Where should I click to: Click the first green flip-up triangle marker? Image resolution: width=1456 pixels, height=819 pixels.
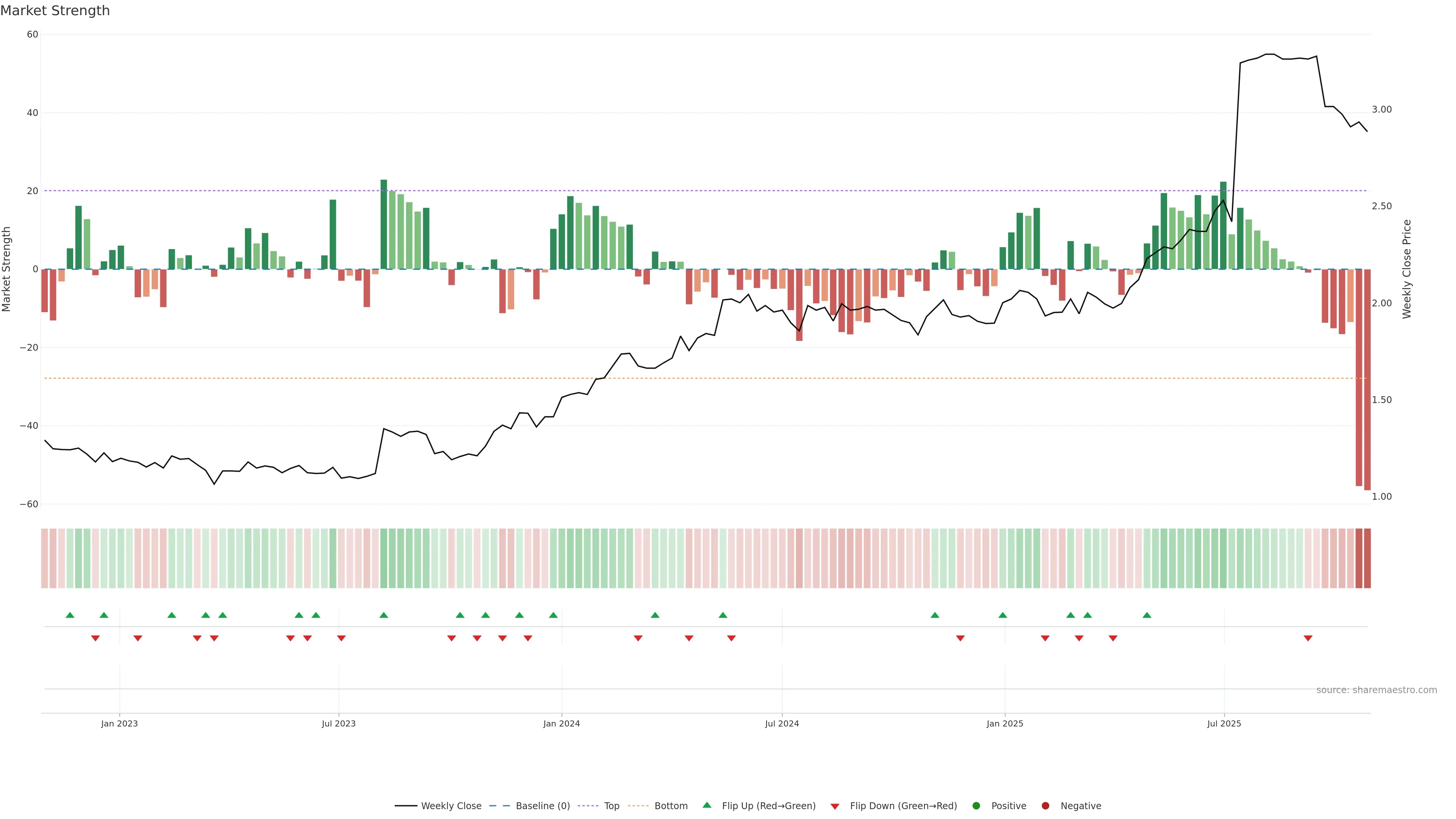[70, 615]
